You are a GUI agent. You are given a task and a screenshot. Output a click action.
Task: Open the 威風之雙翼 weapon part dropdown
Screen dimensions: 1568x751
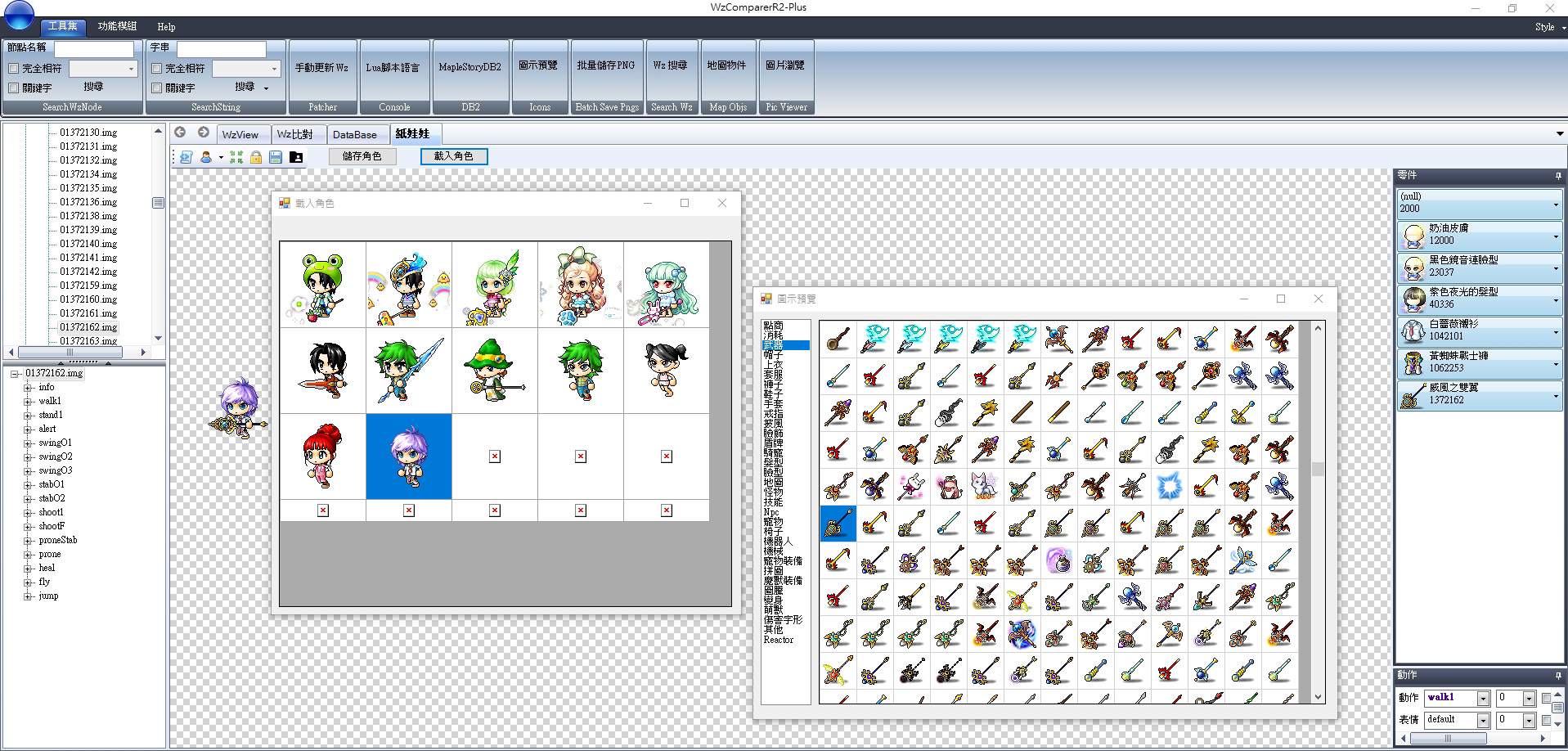click(1556, 396)
